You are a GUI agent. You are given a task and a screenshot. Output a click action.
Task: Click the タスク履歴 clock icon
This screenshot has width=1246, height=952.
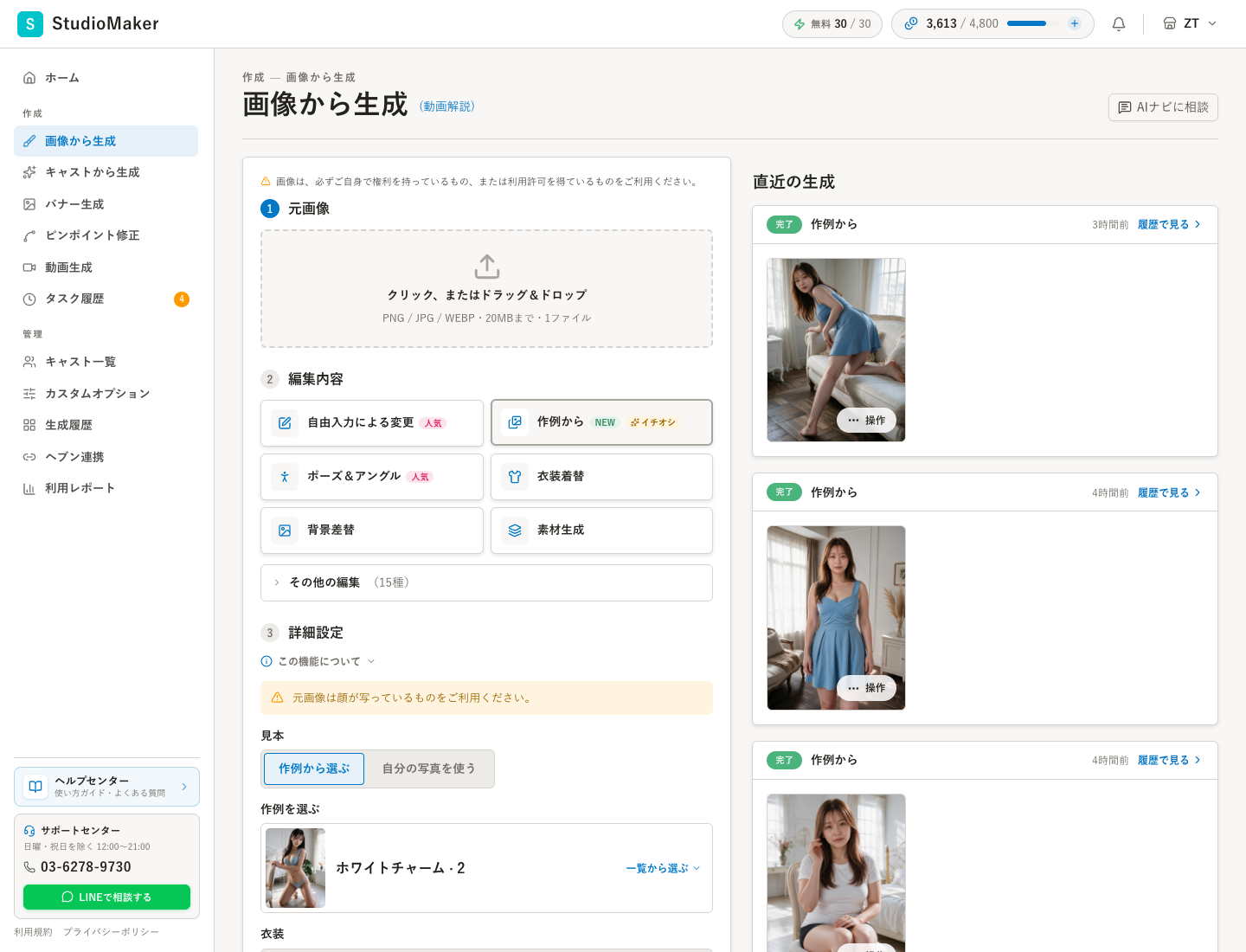tap(29, 299)
